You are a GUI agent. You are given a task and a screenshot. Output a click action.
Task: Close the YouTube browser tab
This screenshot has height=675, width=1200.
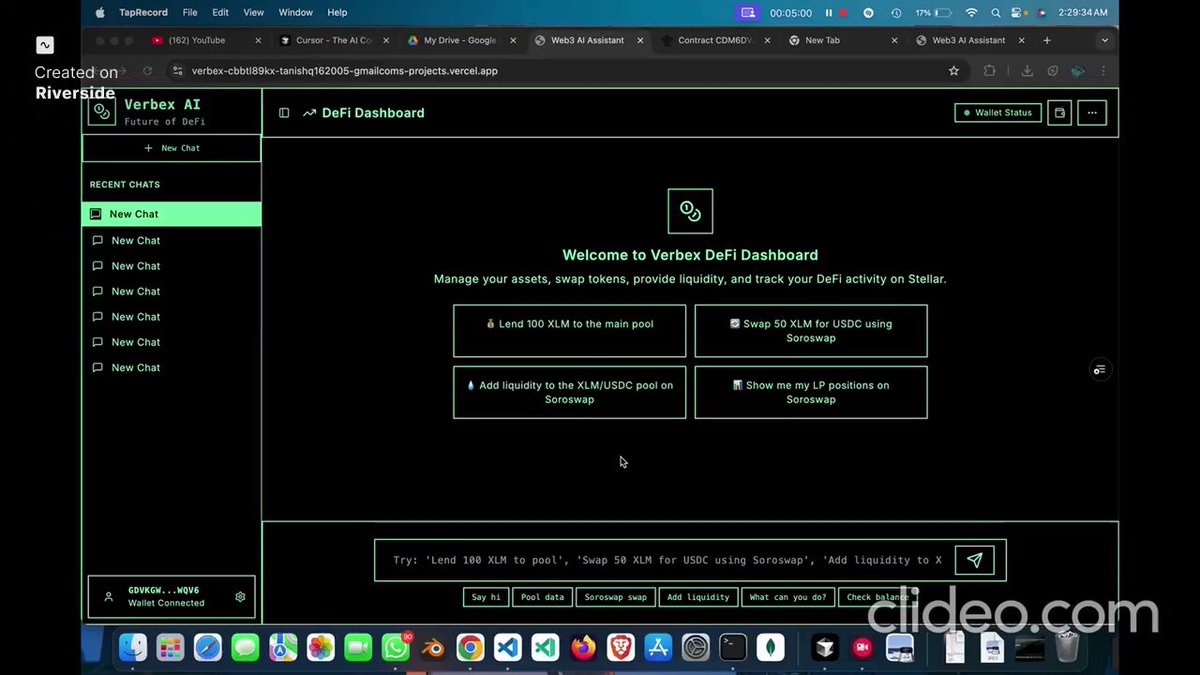[258, 40]
